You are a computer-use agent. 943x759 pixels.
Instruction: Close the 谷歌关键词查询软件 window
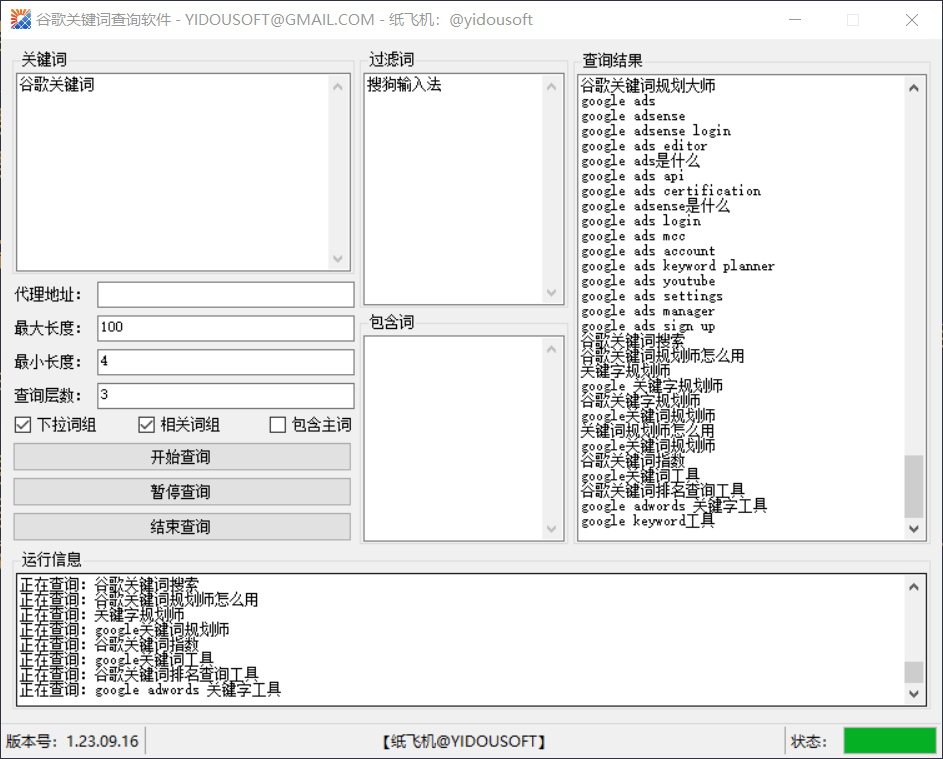(x=912, y=20)
